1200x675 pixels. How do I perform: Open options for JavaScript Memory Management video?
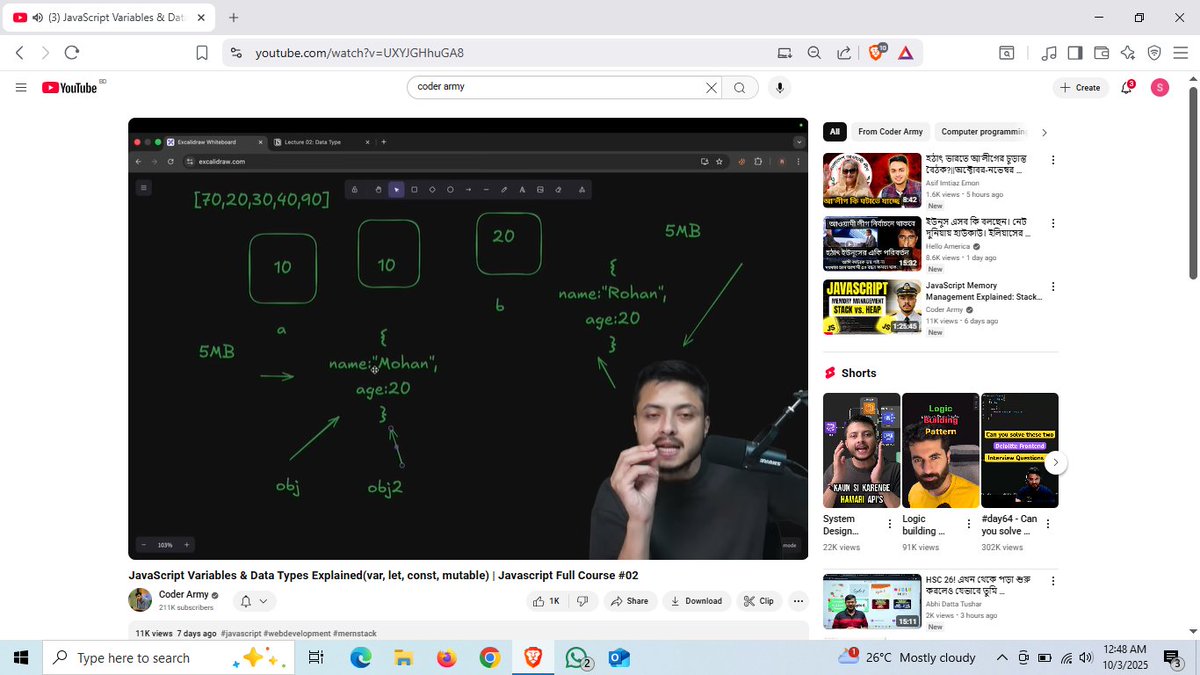[1052, 287]
